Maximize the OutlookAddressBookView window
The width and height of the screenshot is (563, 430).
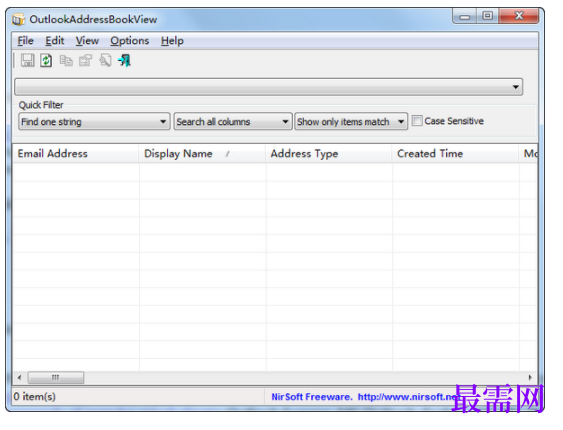point(488,16)
